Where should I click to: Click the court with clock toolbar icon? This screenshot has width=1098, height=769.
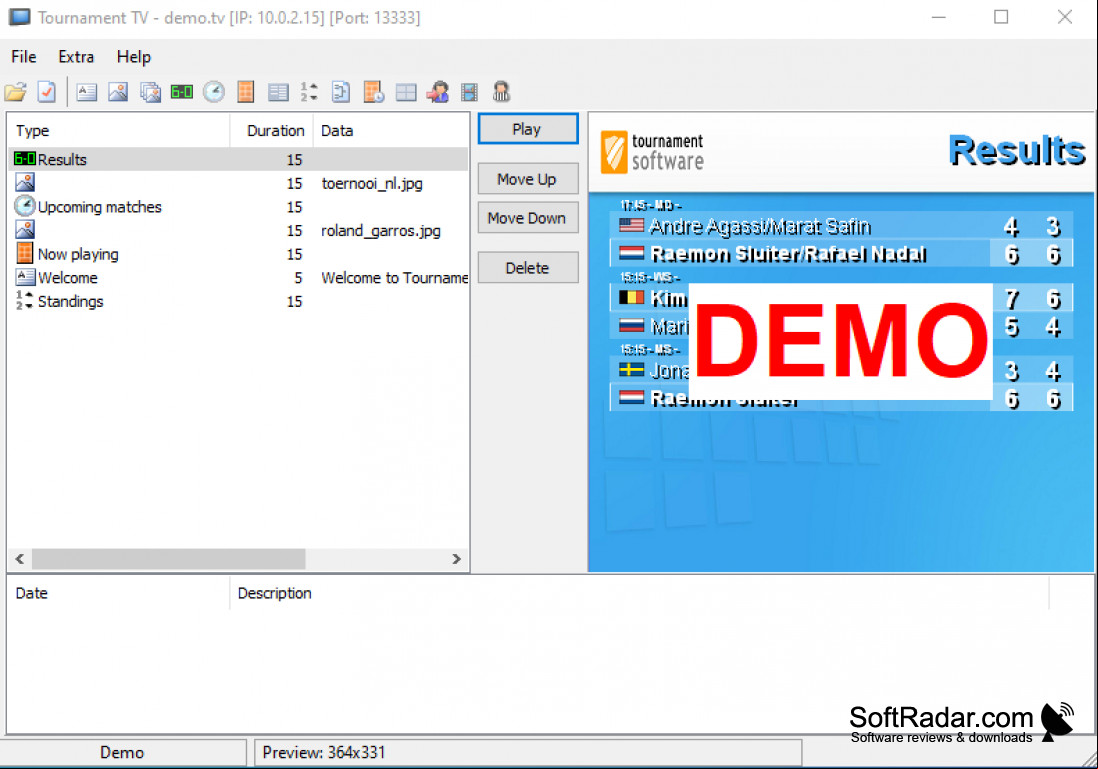coord(373,92)
